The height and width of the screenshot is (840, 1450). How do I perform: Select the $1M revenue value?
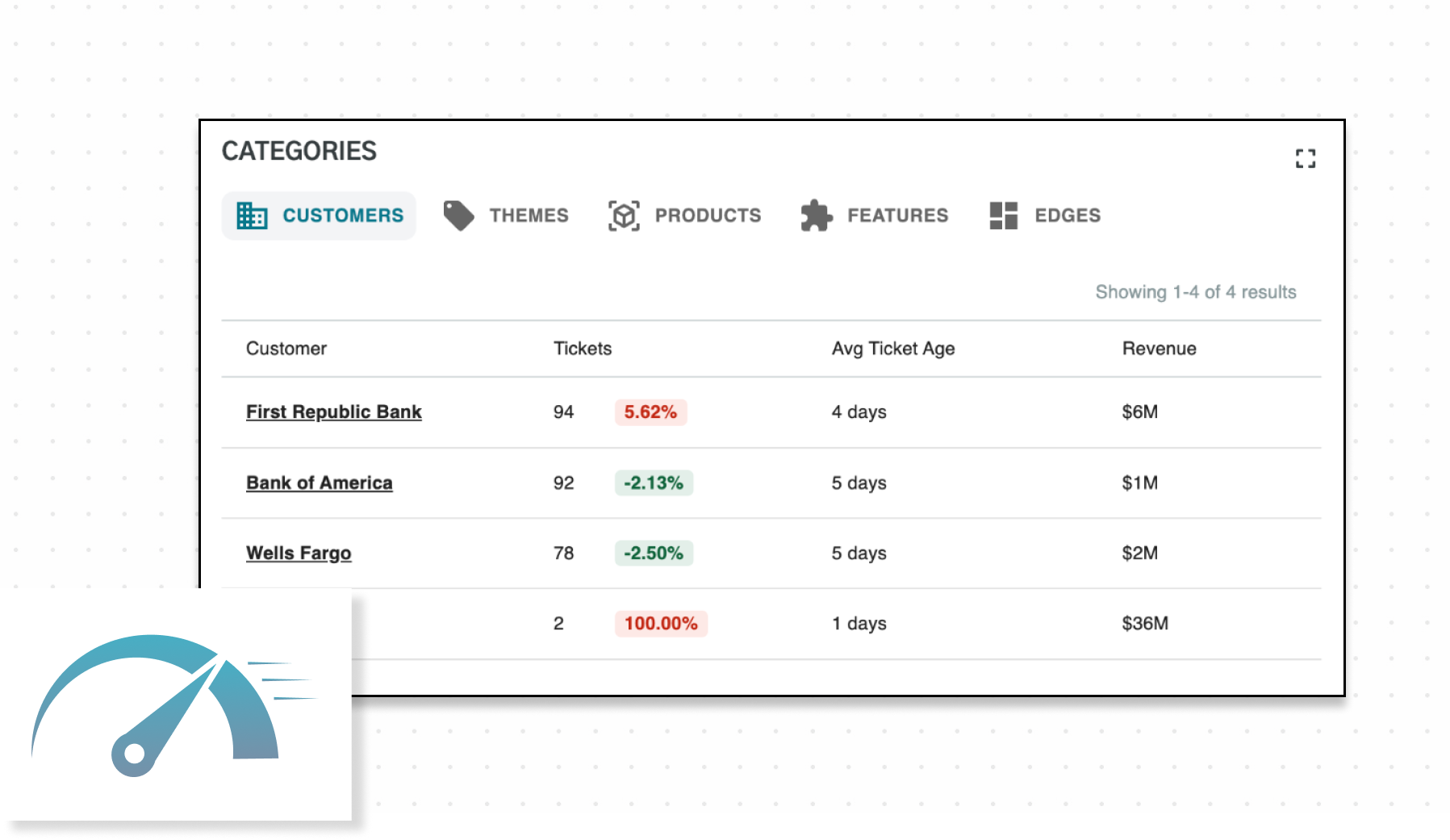pyautogui.click(x=1140, y=483)
